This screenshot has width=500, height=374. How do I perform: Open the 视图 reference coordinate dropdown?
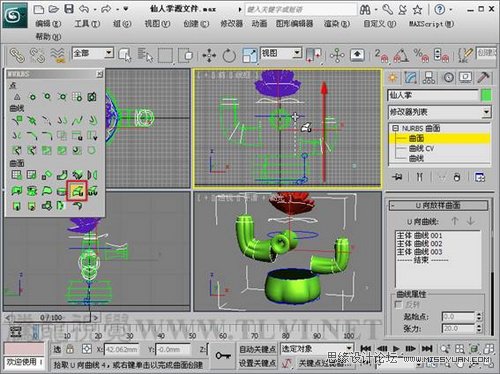coord(297,53)
